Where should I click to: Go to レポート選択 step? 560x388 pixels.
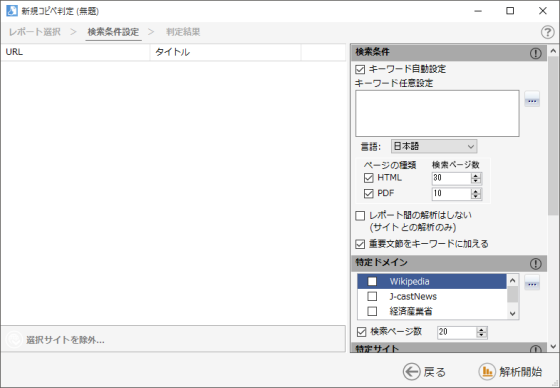[x=35, y=32]
